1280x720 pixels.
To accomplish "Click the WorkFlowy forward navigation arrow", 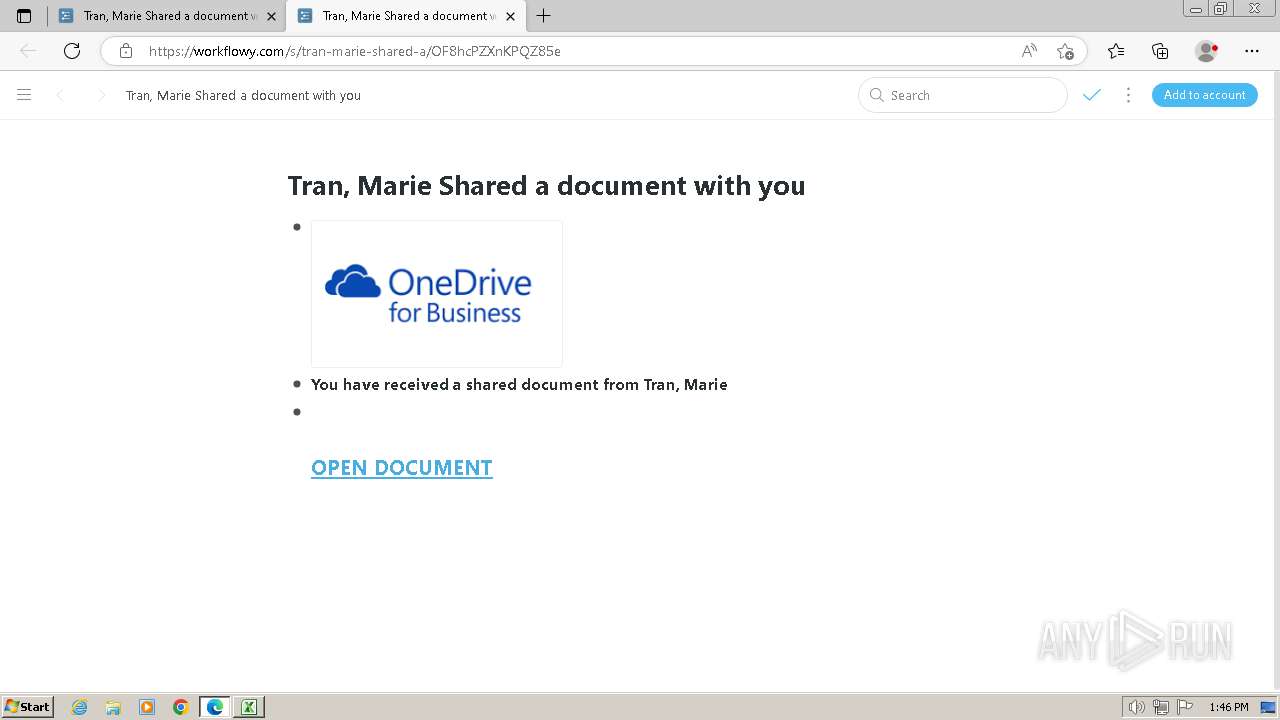I will 101,95.
